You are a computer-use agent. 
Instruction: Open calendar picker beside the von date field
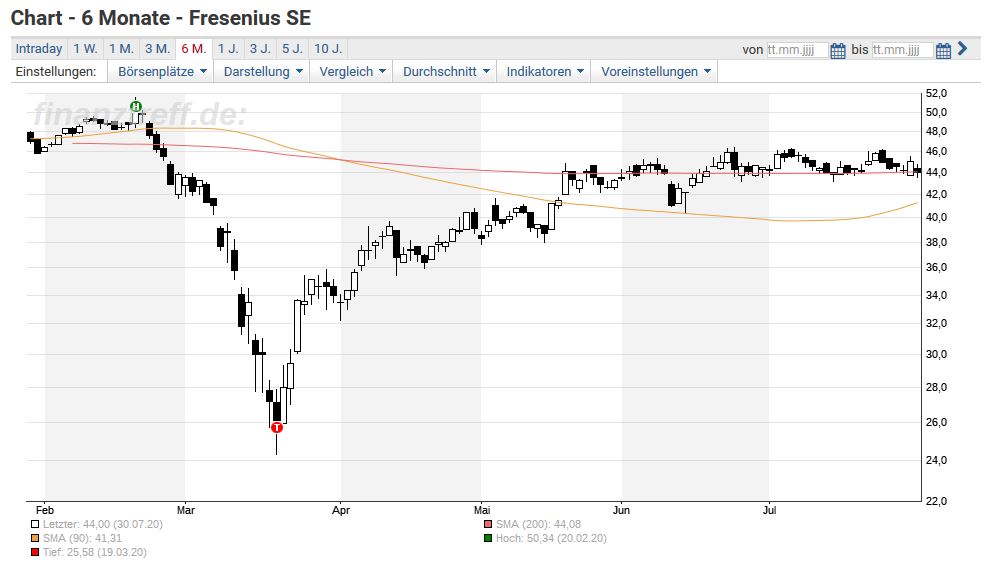coord(838,51)
